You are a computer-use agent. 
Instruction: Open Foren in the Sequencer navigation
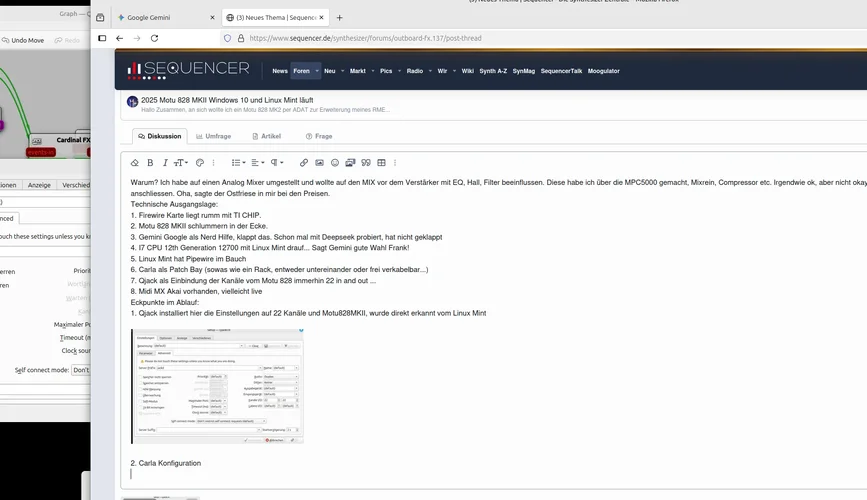point(301,71)
